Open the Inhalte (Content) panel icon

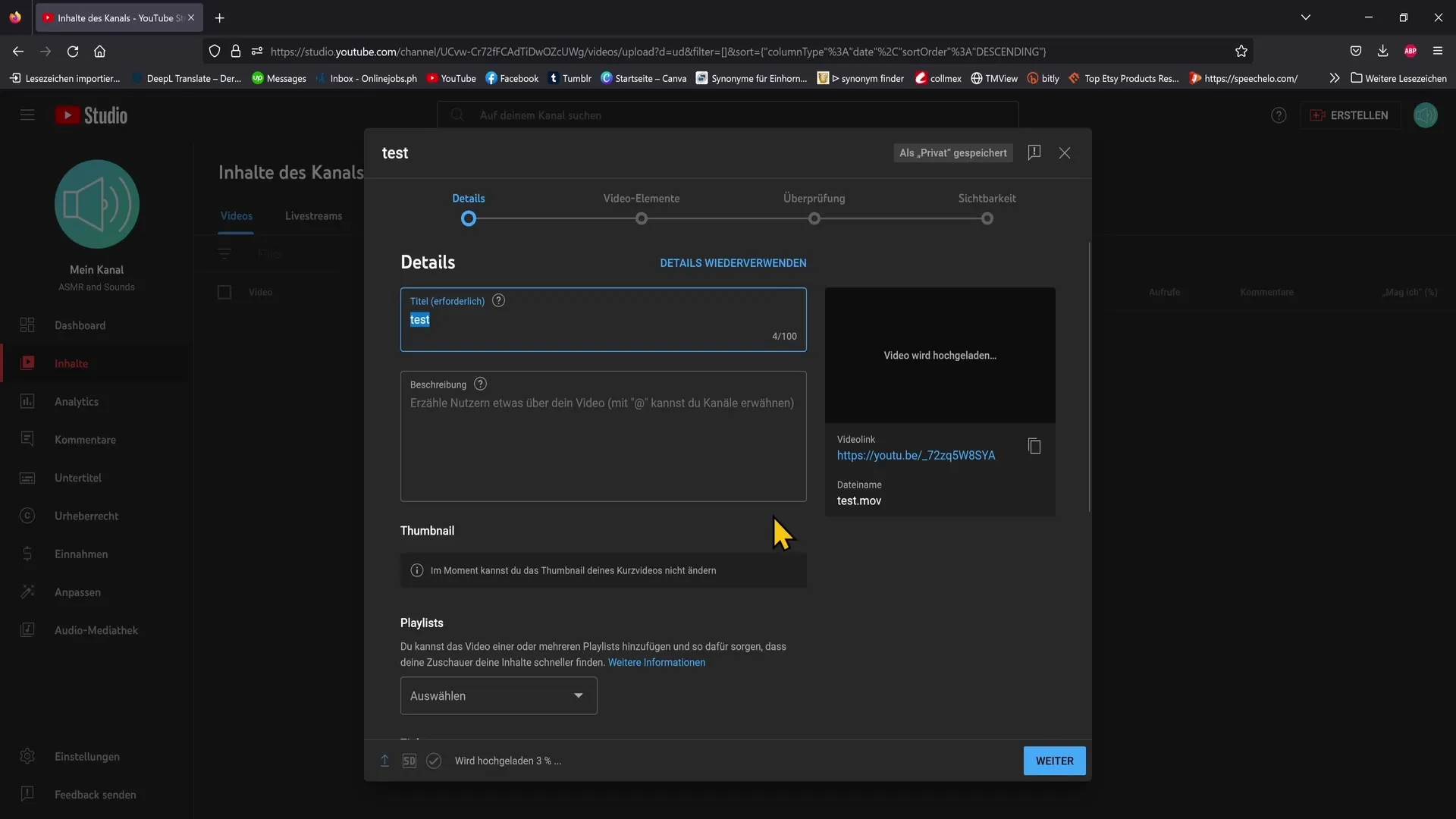click(27, 362)
